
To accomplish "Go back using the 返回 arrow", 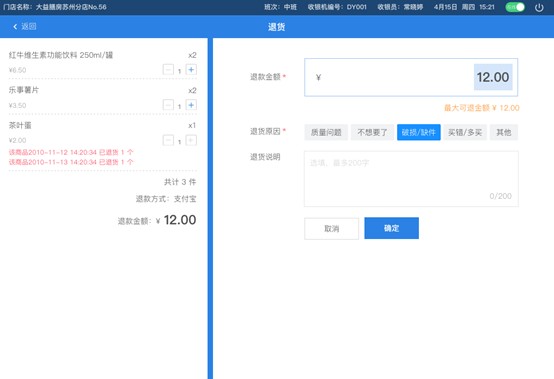I will [x=24, y=26].
